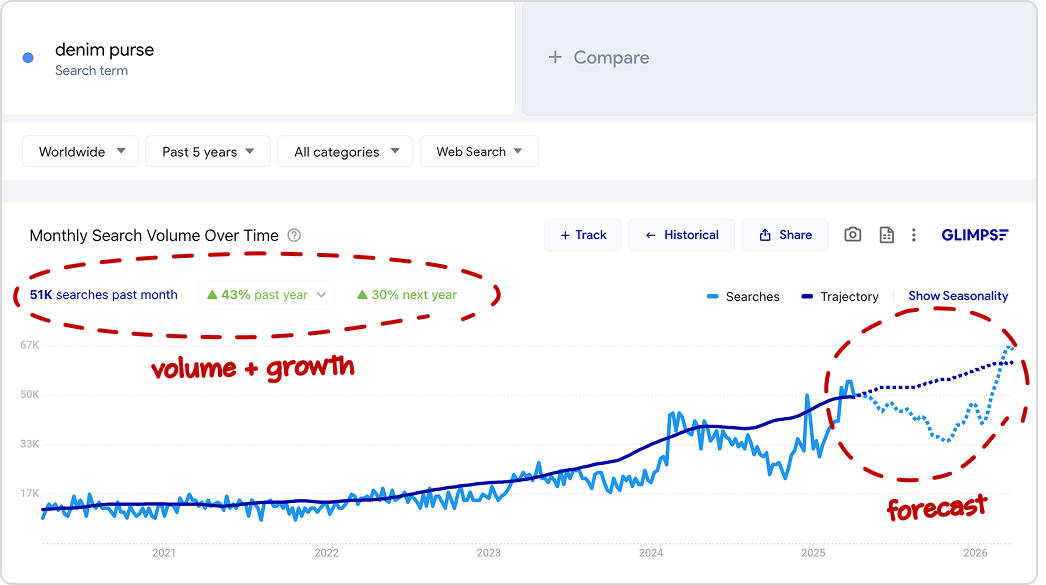This screenshot has height=585, width=1046.
Task: Click the Historical button
Action: tap(682, 235)
